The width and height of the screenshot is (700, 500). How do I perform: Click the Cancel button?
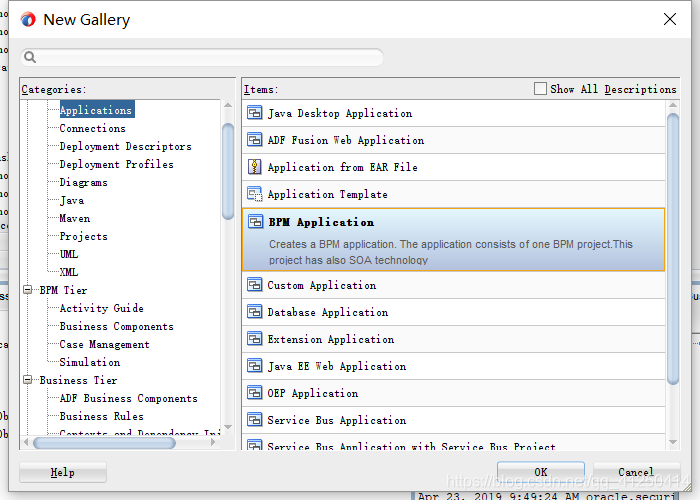(x=636, y=472)
